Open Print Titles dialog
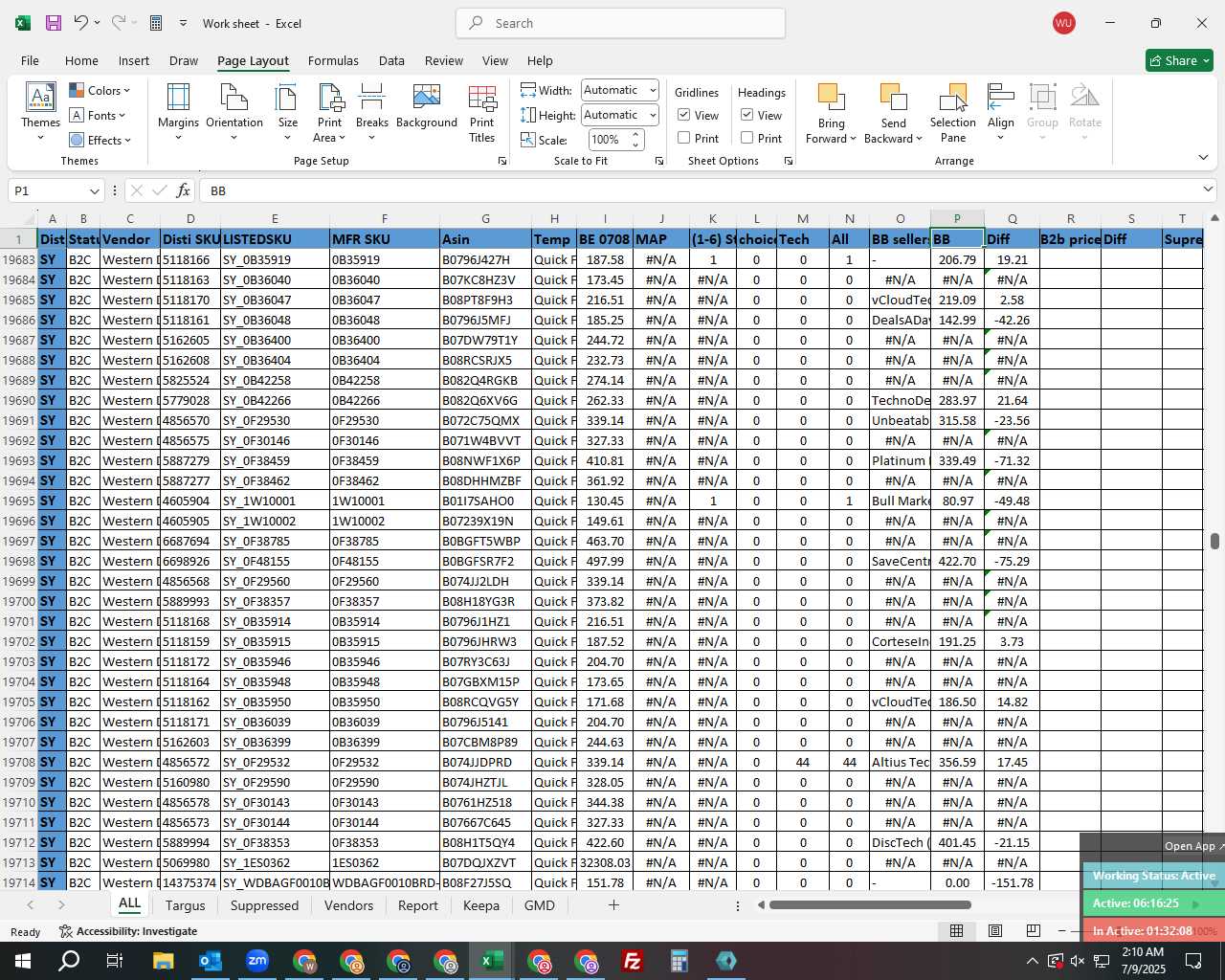Image resolution: width=1225 pixels, height=980 pixels. (482, 113)
